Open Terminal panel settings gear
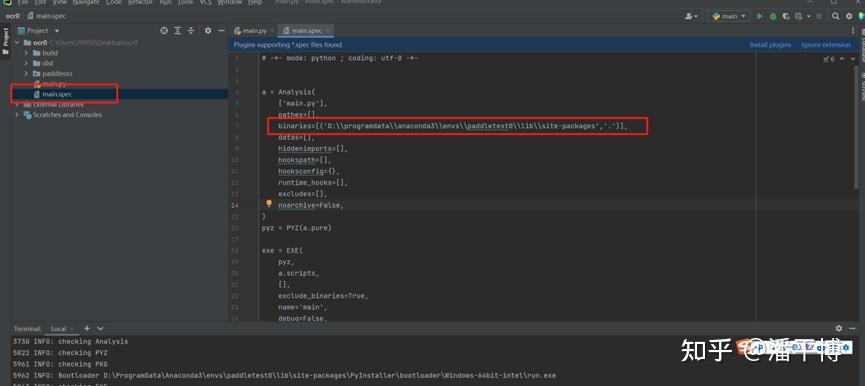865x386 pixels. coord(839,328)
